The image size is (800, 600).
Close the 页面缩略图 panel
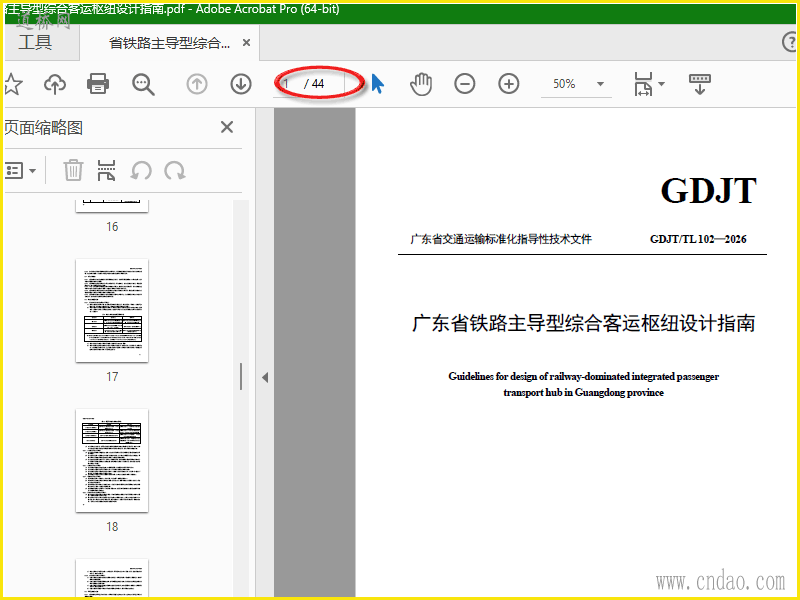coord(227,127)
